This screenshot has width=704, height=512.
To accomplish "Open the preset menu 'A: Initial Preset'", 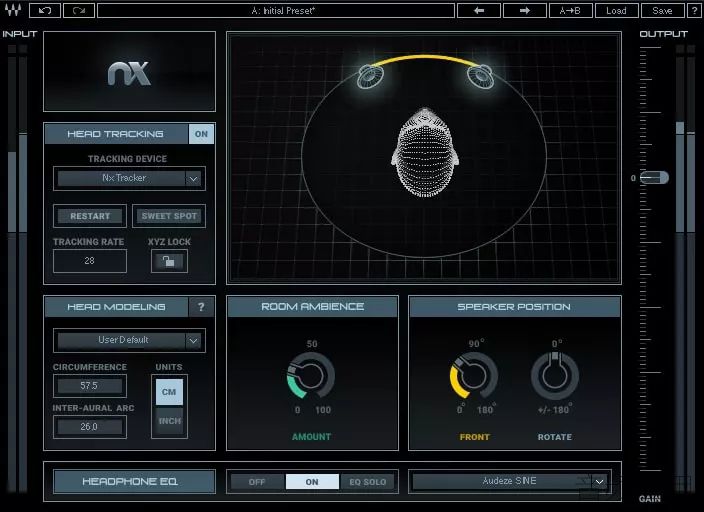I will (x=276, y=10).
